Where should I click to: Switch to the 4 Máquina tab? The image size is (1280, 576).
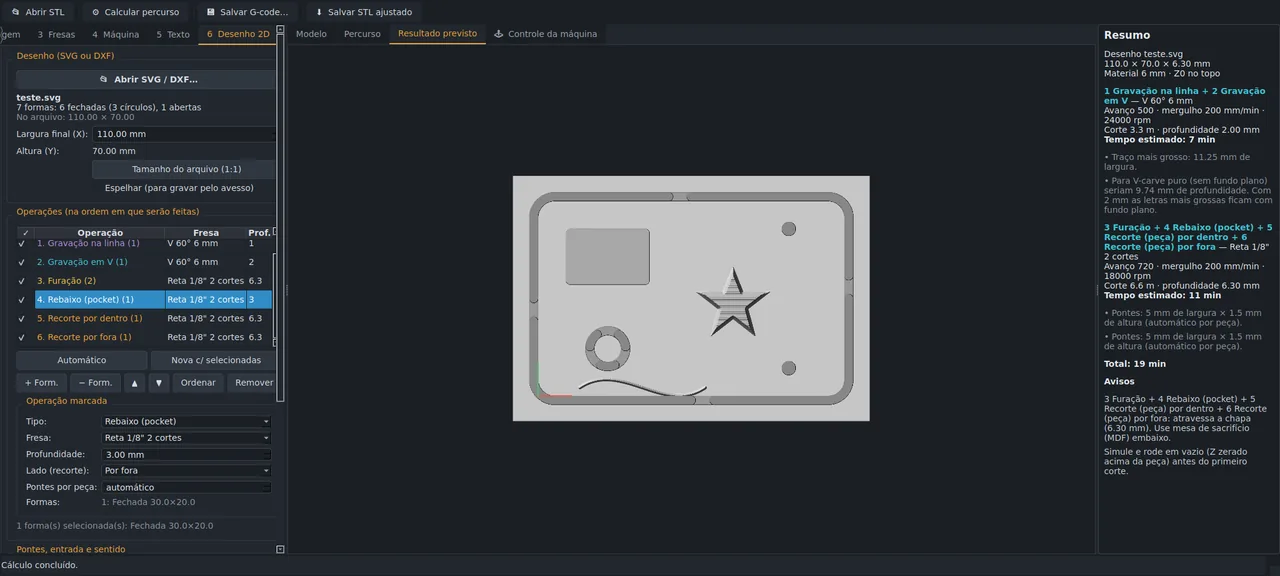[x=115, y=34]
